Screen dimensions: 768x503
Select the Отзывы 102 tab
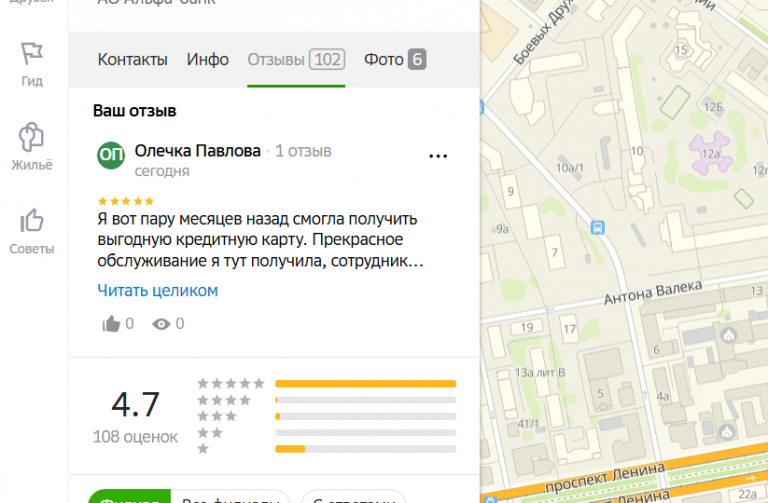(296, 60)
